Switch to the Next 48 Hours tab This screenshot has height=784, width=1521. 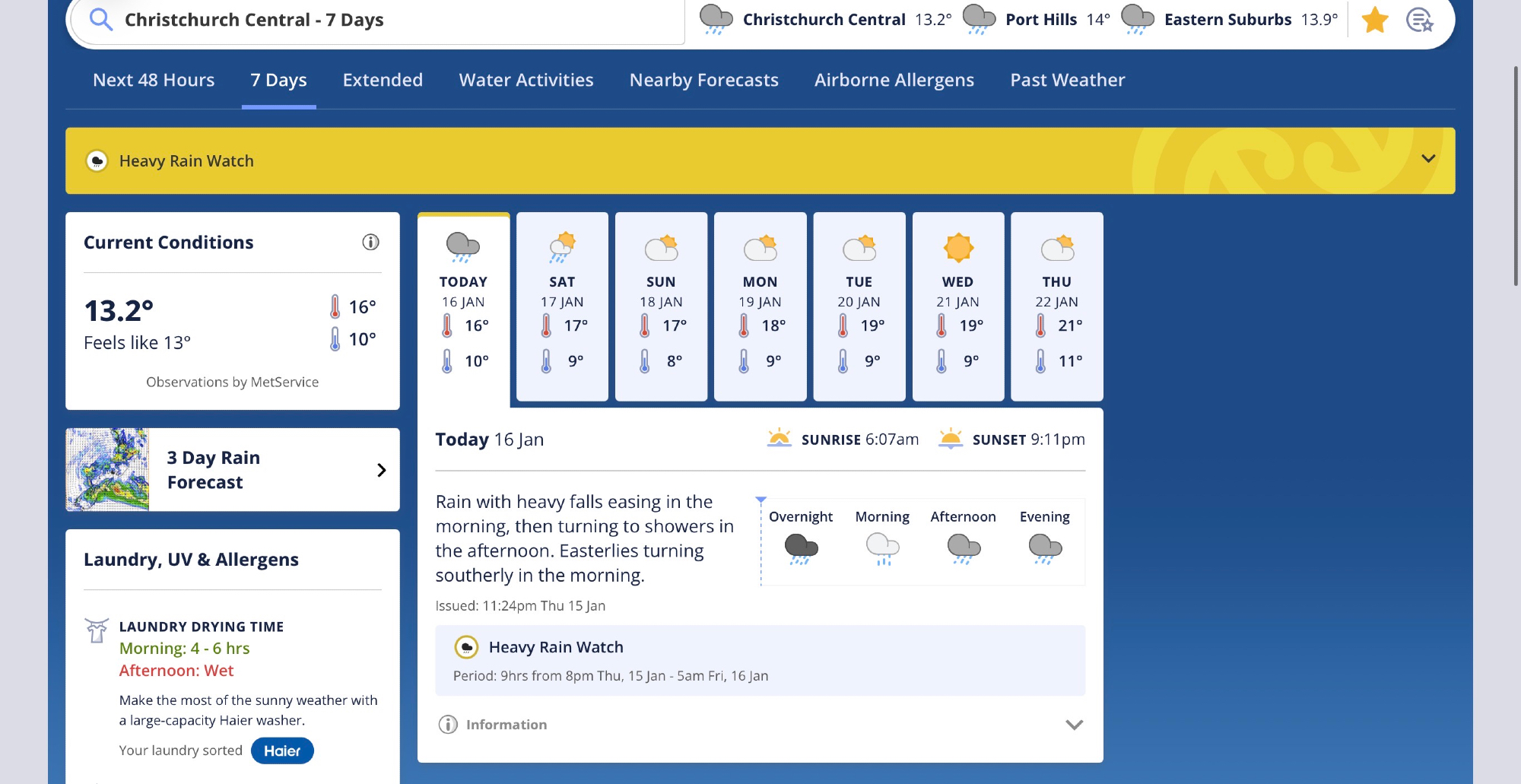(x=154, y=80)
